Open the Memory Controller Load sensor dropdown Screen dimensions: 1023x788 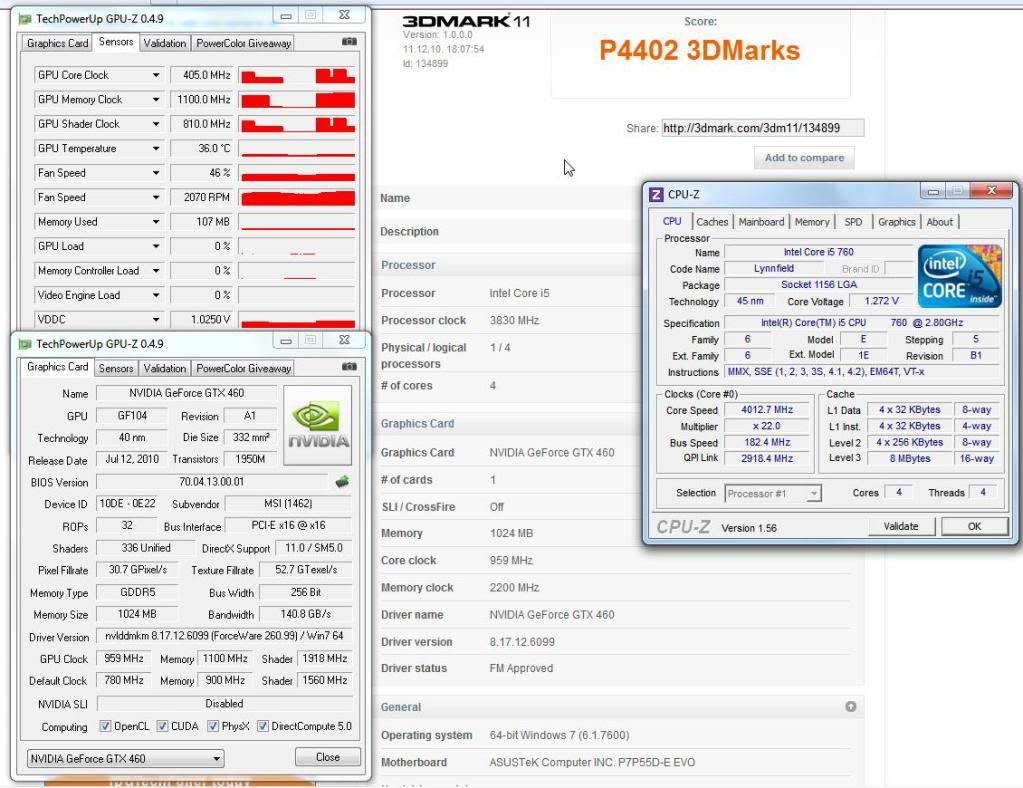click(156, 271)
